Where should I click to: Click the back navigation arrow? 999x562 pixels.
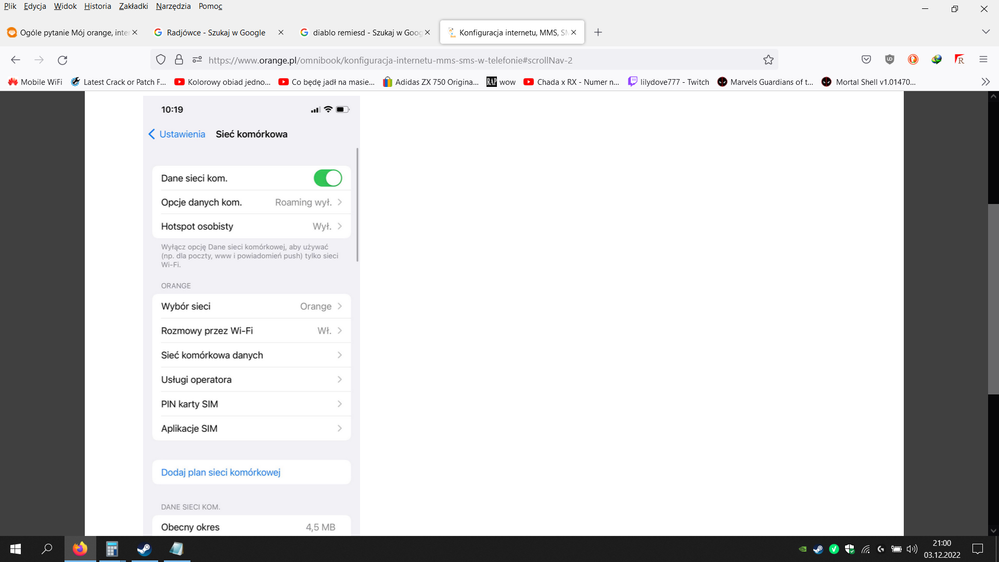[15, 60]
